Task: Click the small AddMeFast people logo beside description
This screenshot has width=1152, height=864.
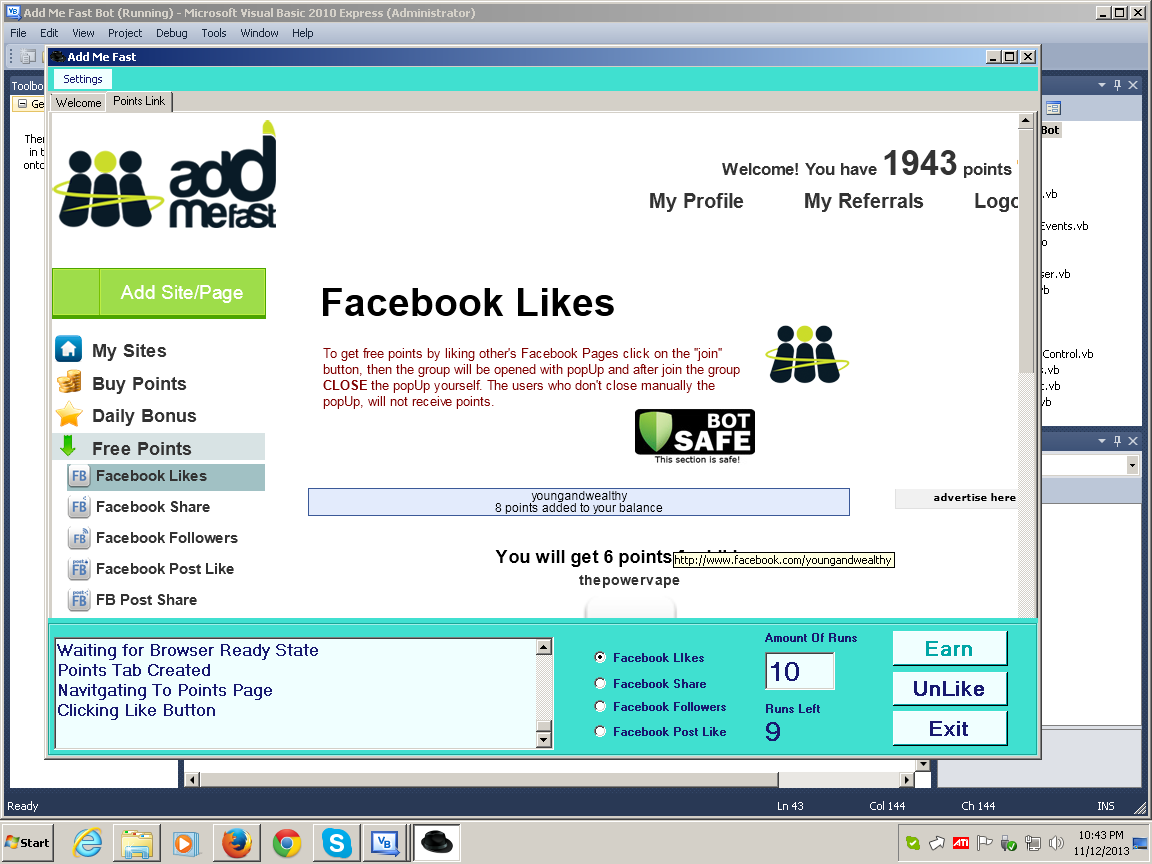Action: point(807,355)
